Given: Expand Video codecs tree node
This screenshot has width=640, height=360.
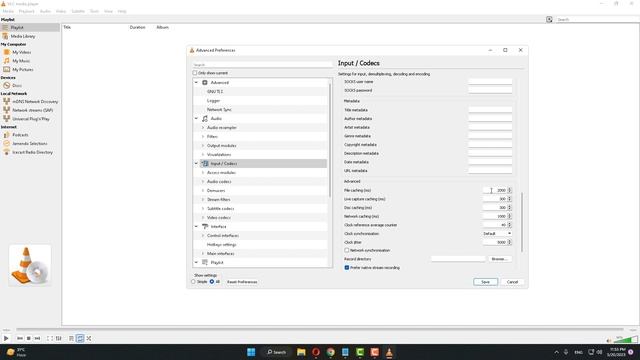Looking at the screenshot, I should tap(203, 218).
